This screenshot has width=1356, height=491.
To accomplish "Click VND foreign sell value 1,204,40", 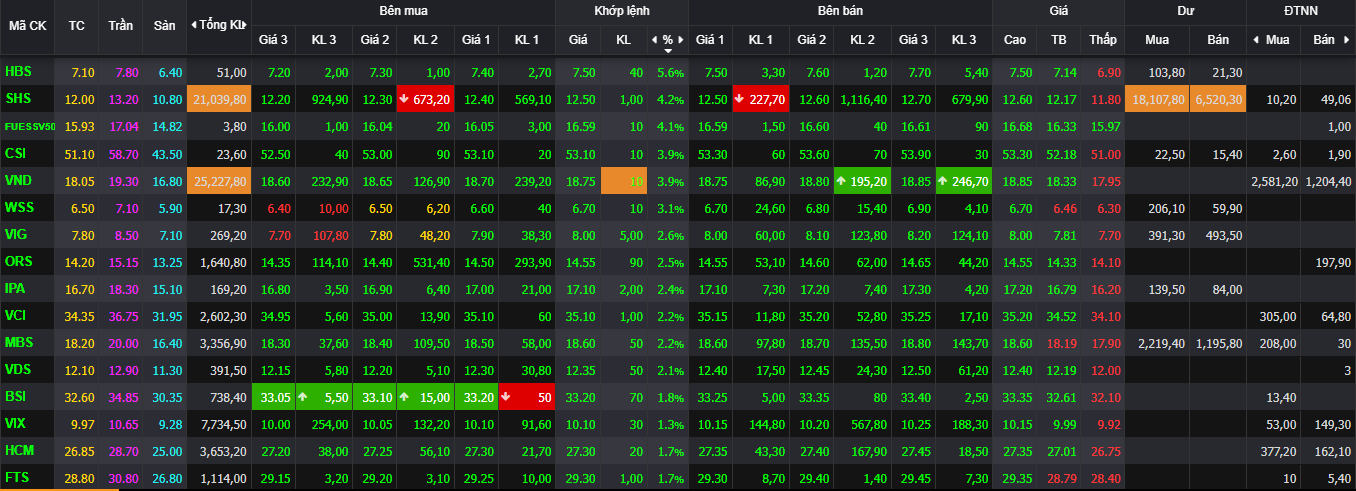I will click(x=1329, y=181).
